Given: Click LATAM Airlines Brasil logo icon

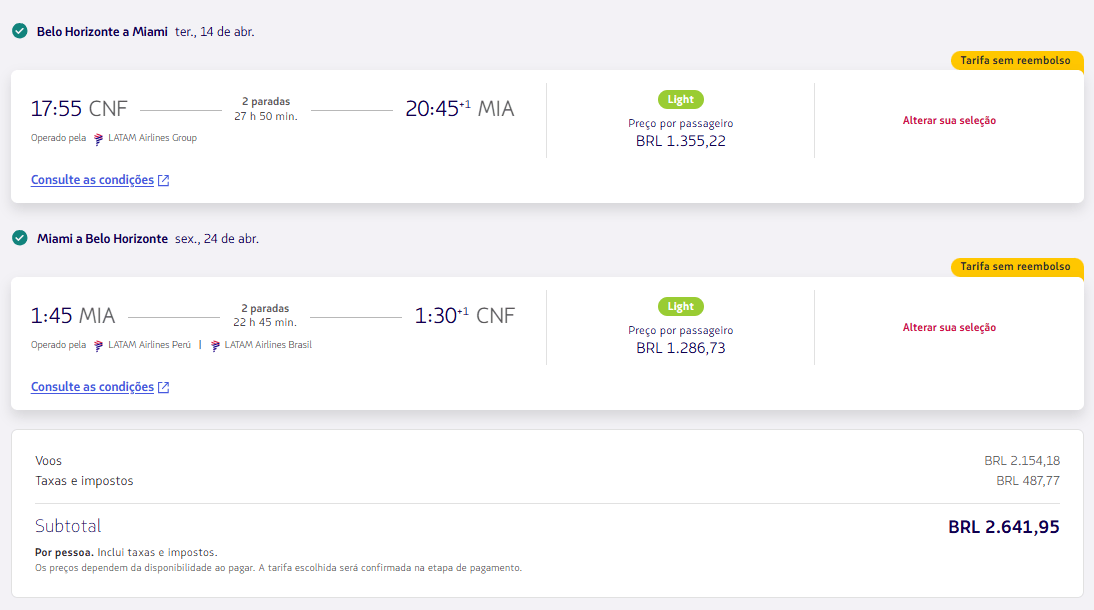Looking at the screenshot, I should coord(215,345).
